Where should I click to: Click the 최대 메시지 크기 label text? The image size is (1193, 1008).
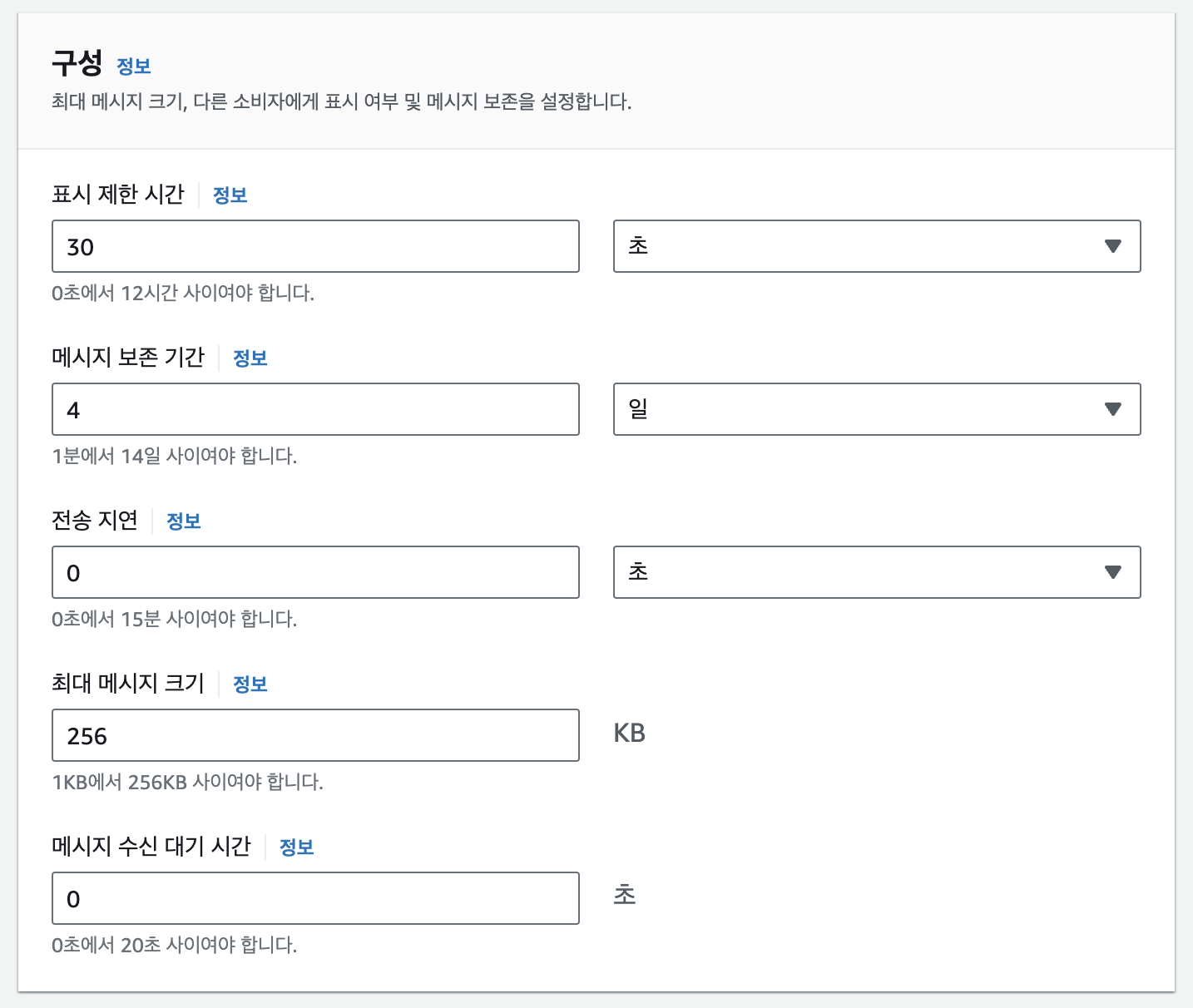pyautogui.click(x=128, y=684)
